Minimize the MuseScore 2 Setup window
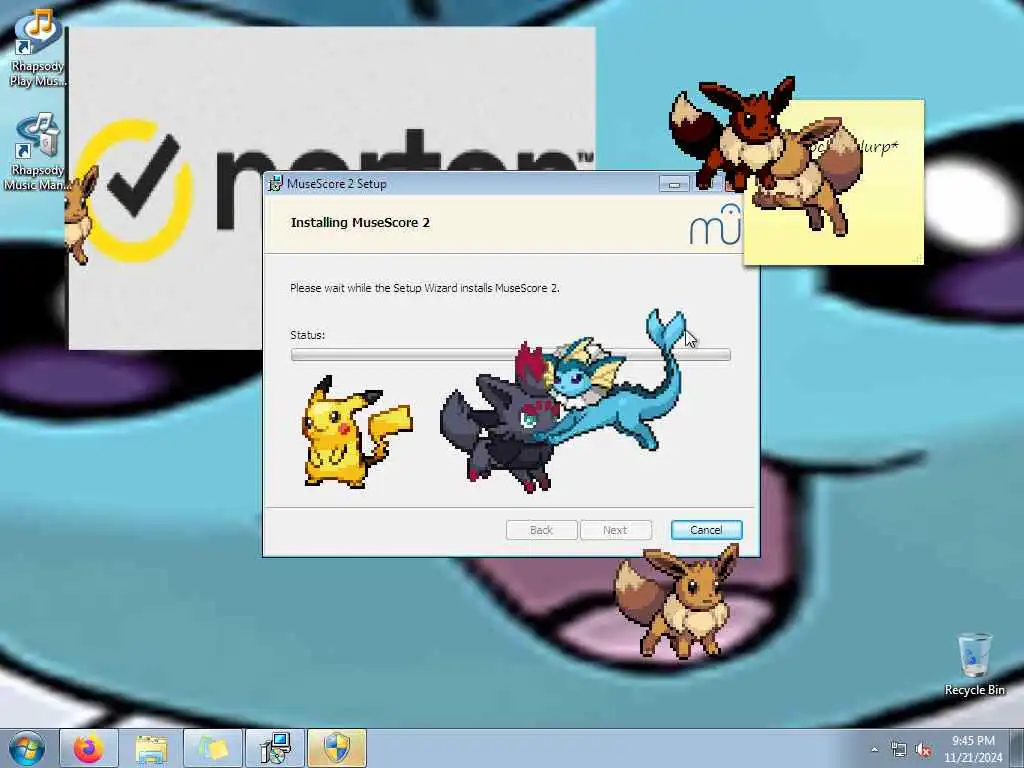The image size is (1024, 768). tap(674, 185)
